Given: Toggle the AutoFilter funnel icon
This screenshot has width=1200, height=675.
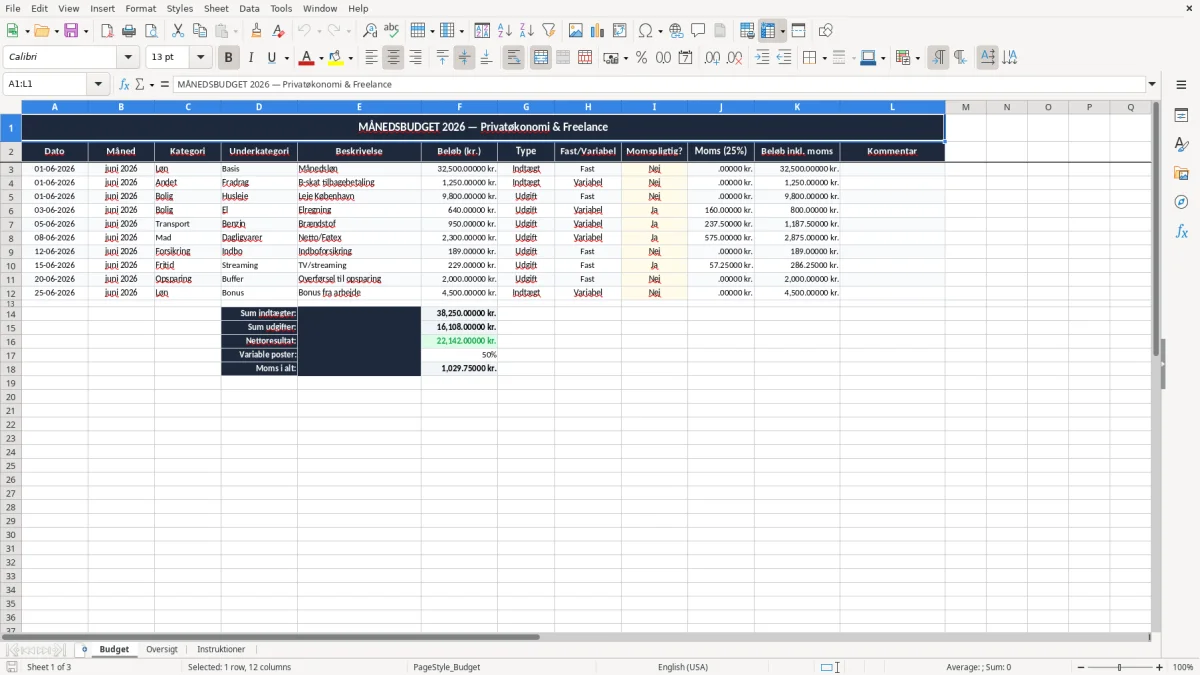Looking at the screenshot, I should [549, 31].
